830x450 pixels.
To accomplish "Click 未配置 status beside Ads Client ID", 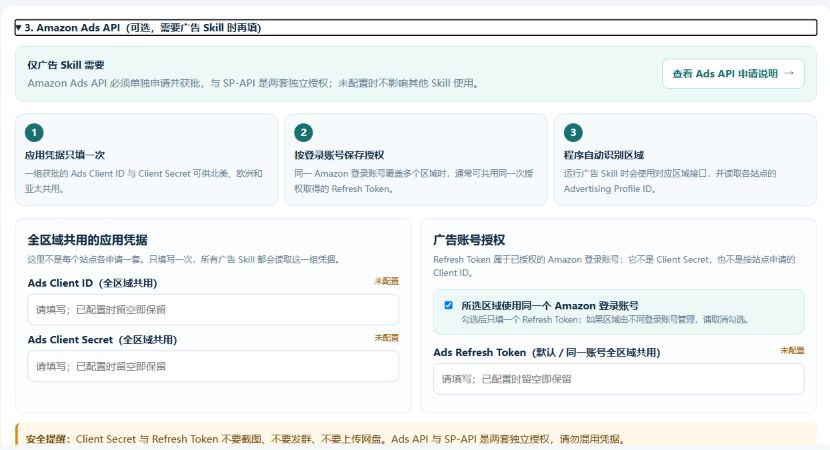I will 386,281.
